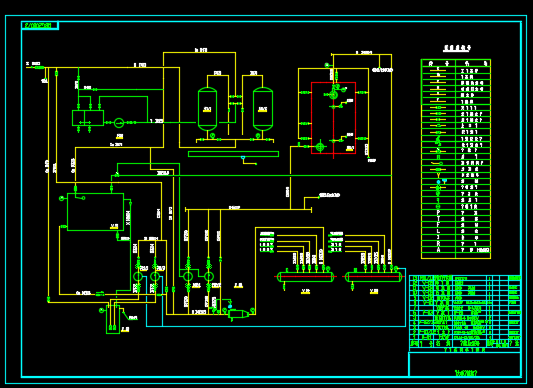Viewport: 533px width, 388px height.
Task: Click the red-outlined boiler rectangle
Action: click(333, 118)
